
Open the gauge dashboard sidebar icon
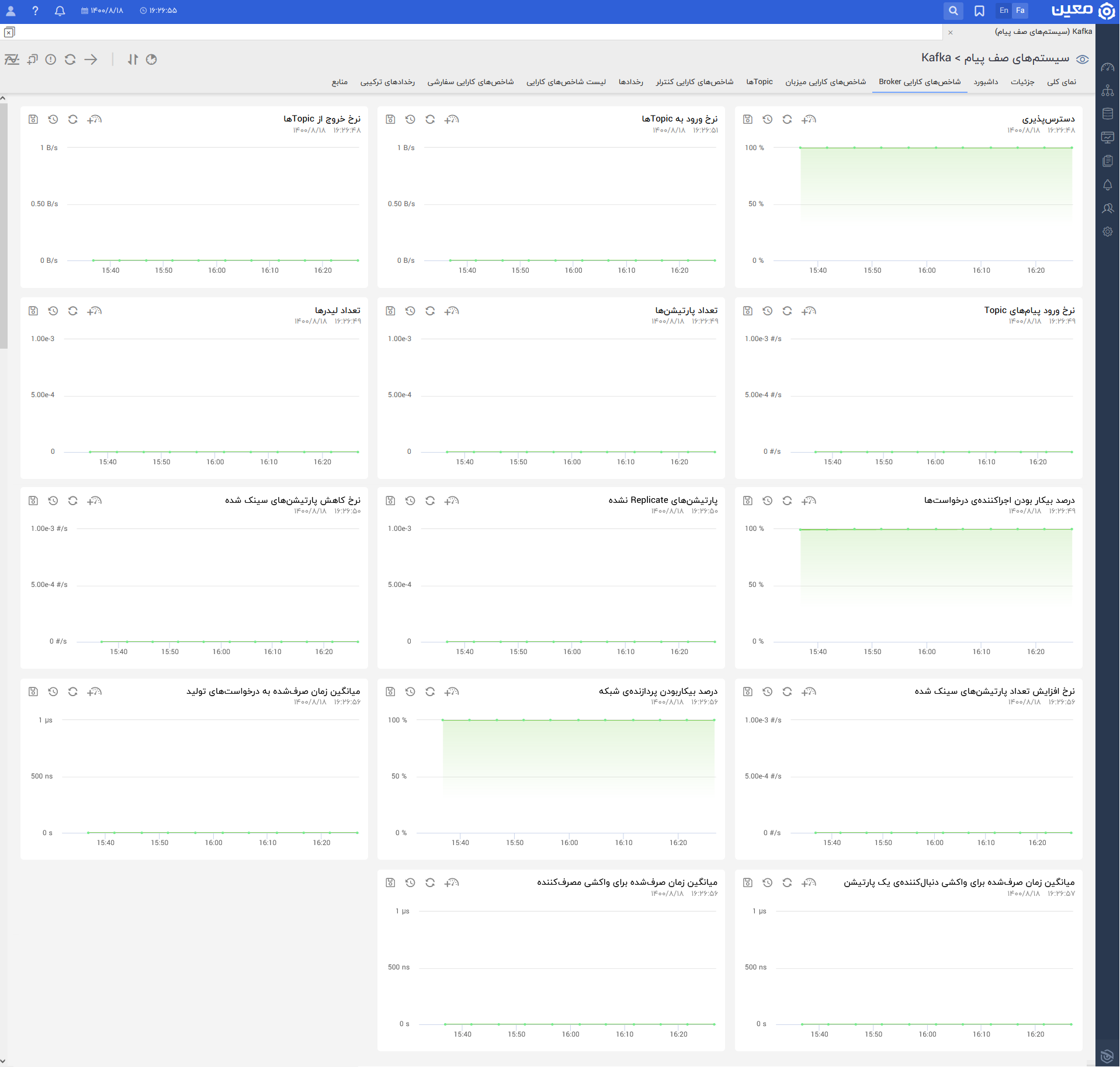(x=1107, y=67)
